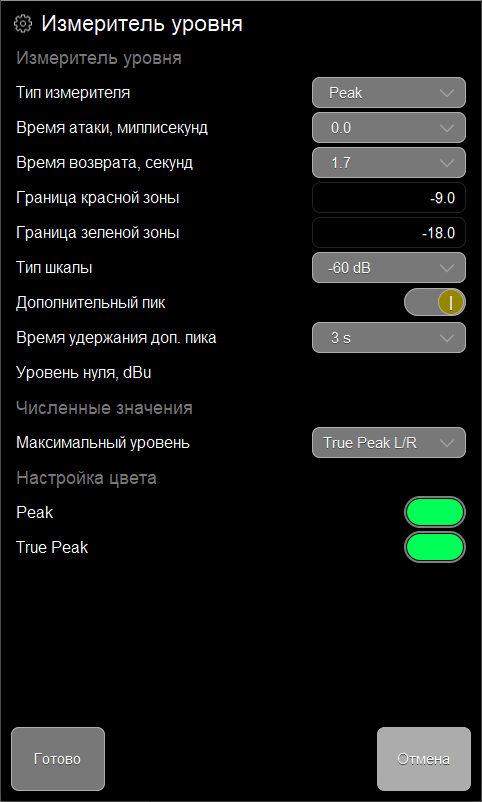Expand the Время атаки 0.0 dropdown

pos(389,127)
